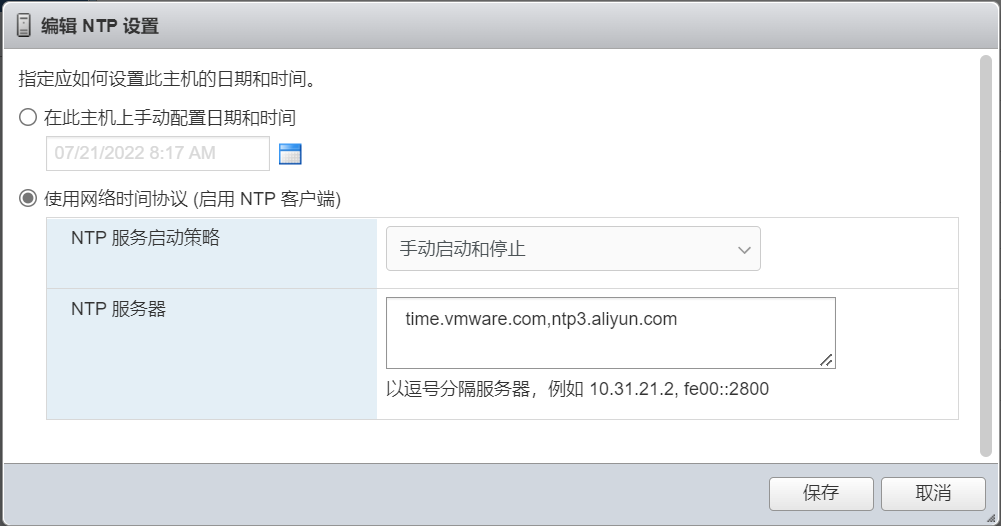1001x526 pixels.
Task: Click the 'NTP 服务启动策略' row label
Action: point(145,238)
